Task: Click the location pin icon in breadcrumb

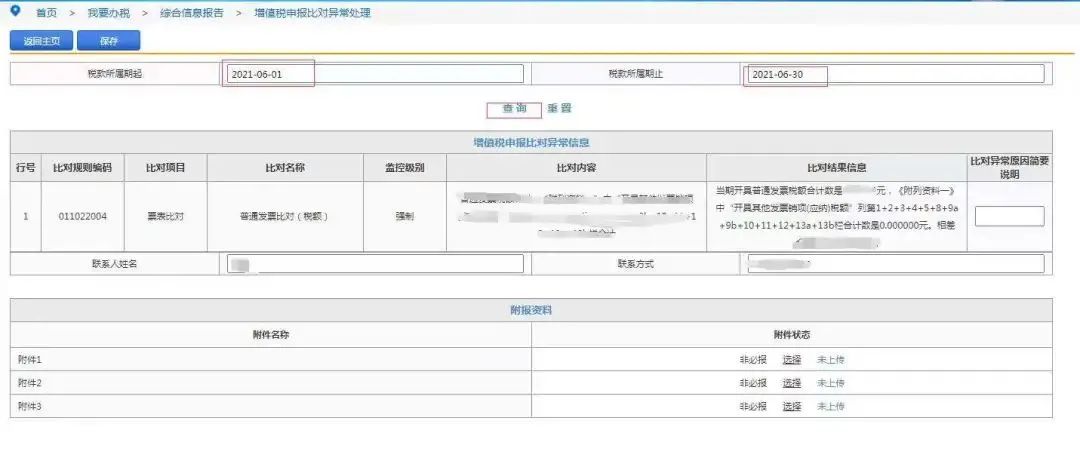Action: [x=16, y=11]
